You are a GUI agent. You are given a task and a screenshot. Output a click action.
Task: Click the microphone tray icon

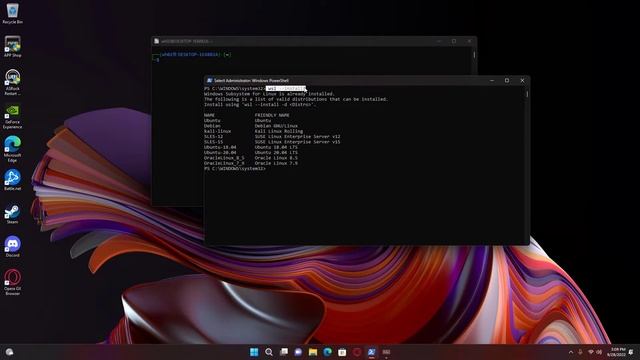(x=580, y=352)
